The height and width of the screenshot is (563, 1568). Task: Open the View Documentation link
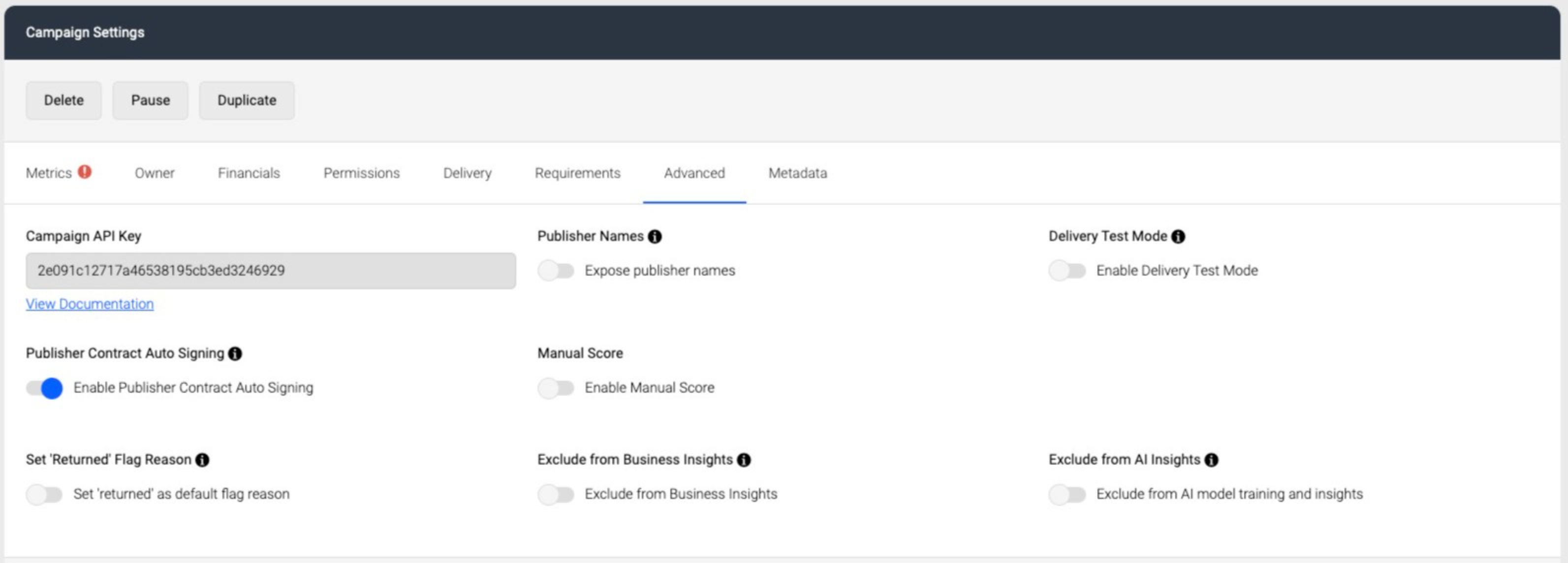tap(90, 304)
